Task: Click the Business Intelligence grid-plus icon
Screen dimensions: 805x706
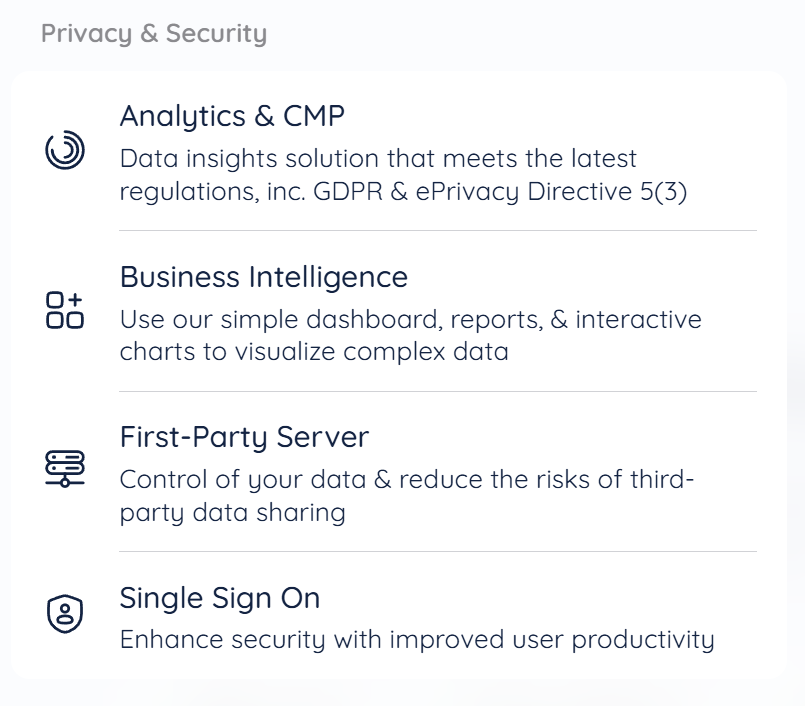Action: click(x=65, y=311)
